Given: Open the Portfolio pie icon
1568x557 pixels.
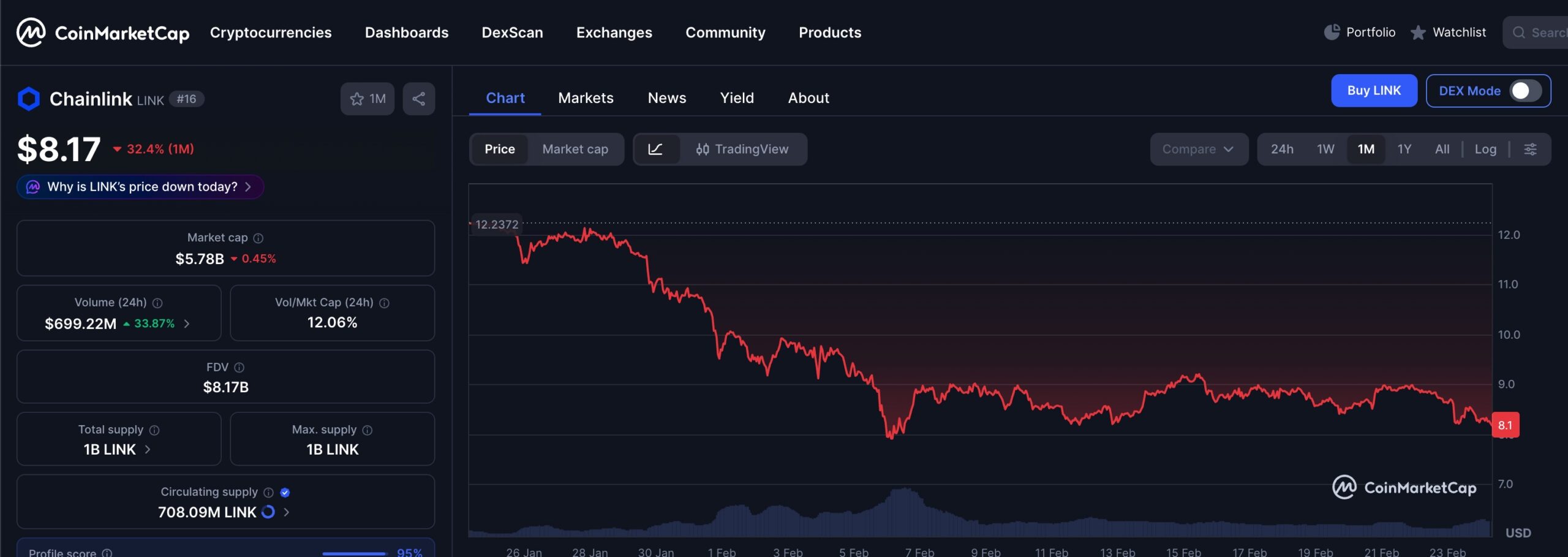Looking at the screenshot, I should [1332, 32].
